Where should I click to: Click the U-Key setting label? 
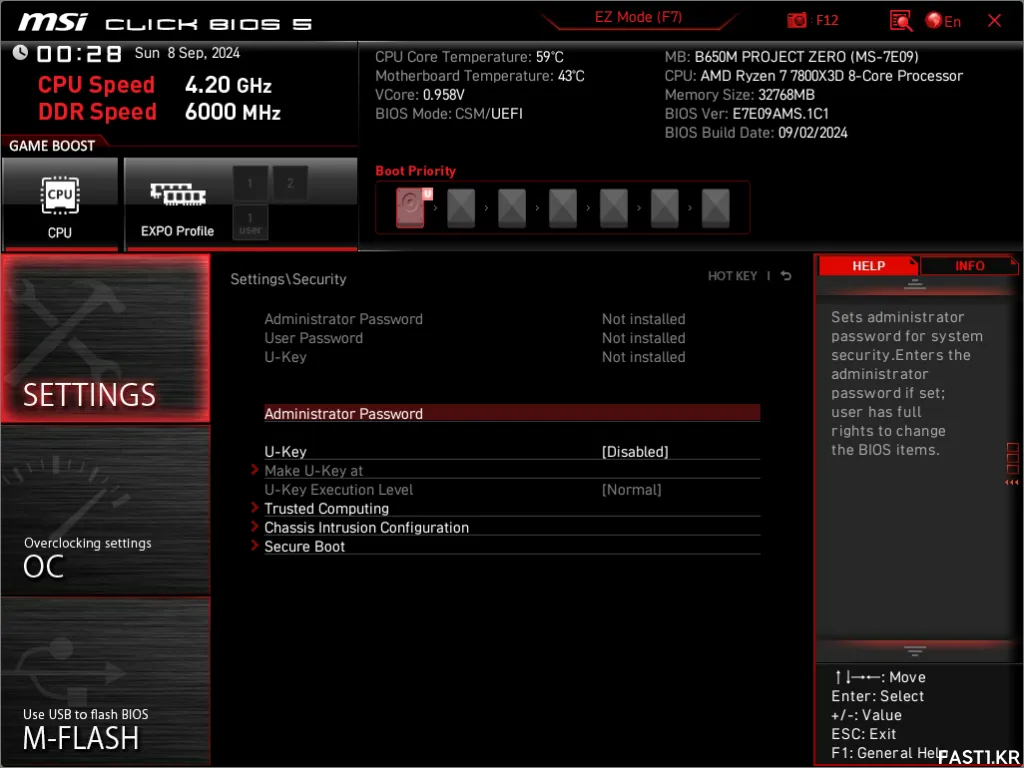point(285,452)
